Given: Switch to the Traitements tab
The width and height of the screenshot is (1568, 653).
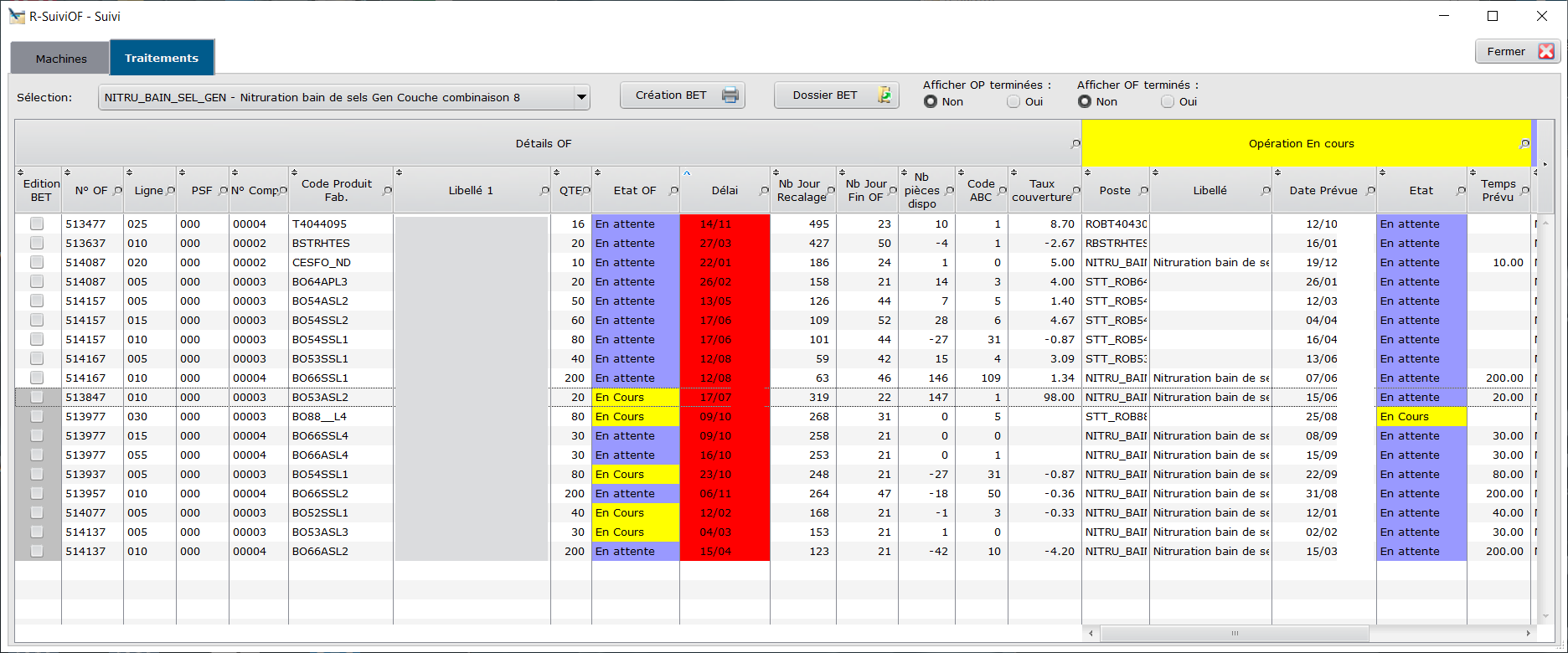Looking at the screenshot, I should (162, 58).
